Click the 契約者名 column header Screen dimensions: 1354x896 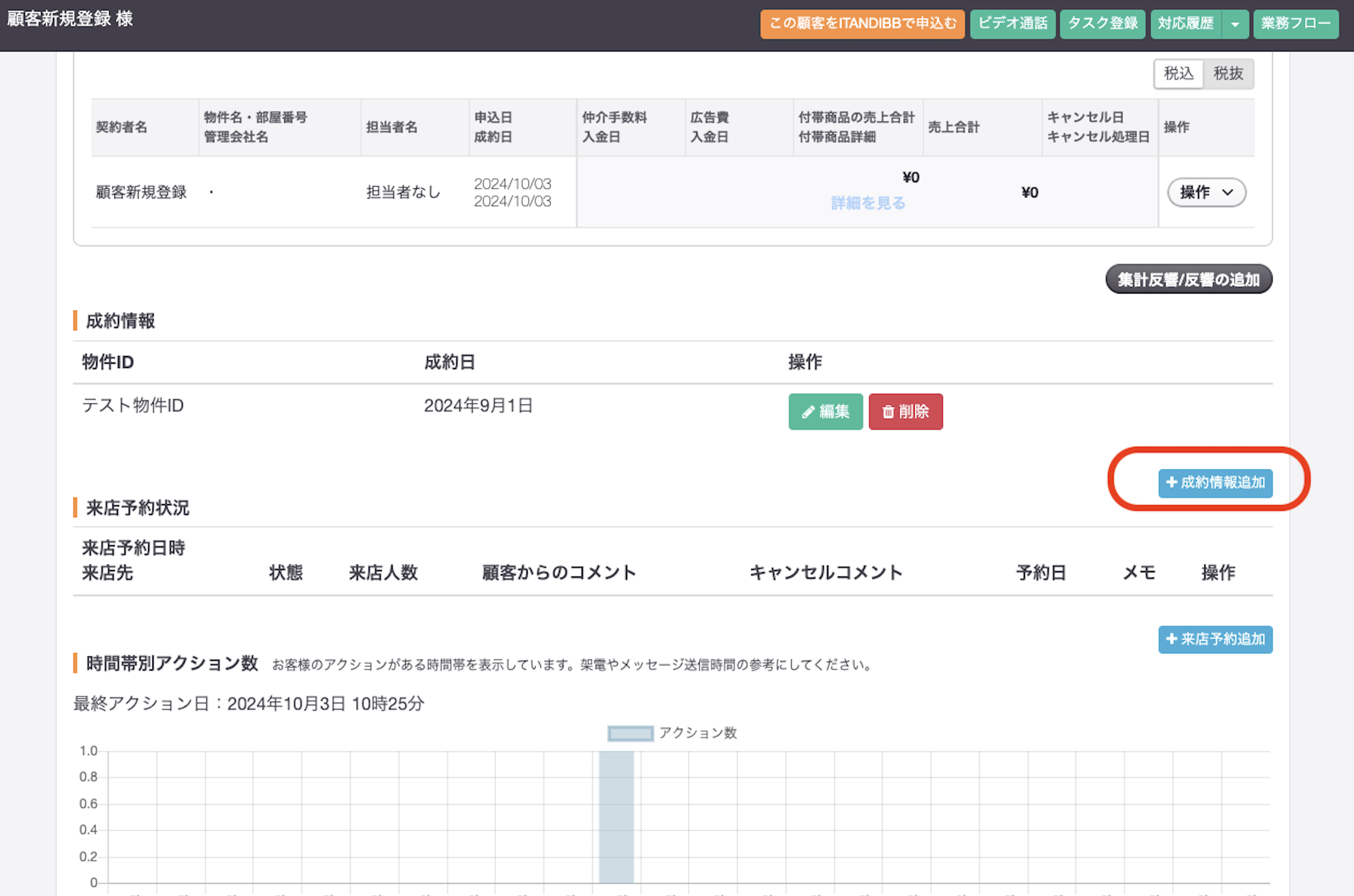pos(121,127)
